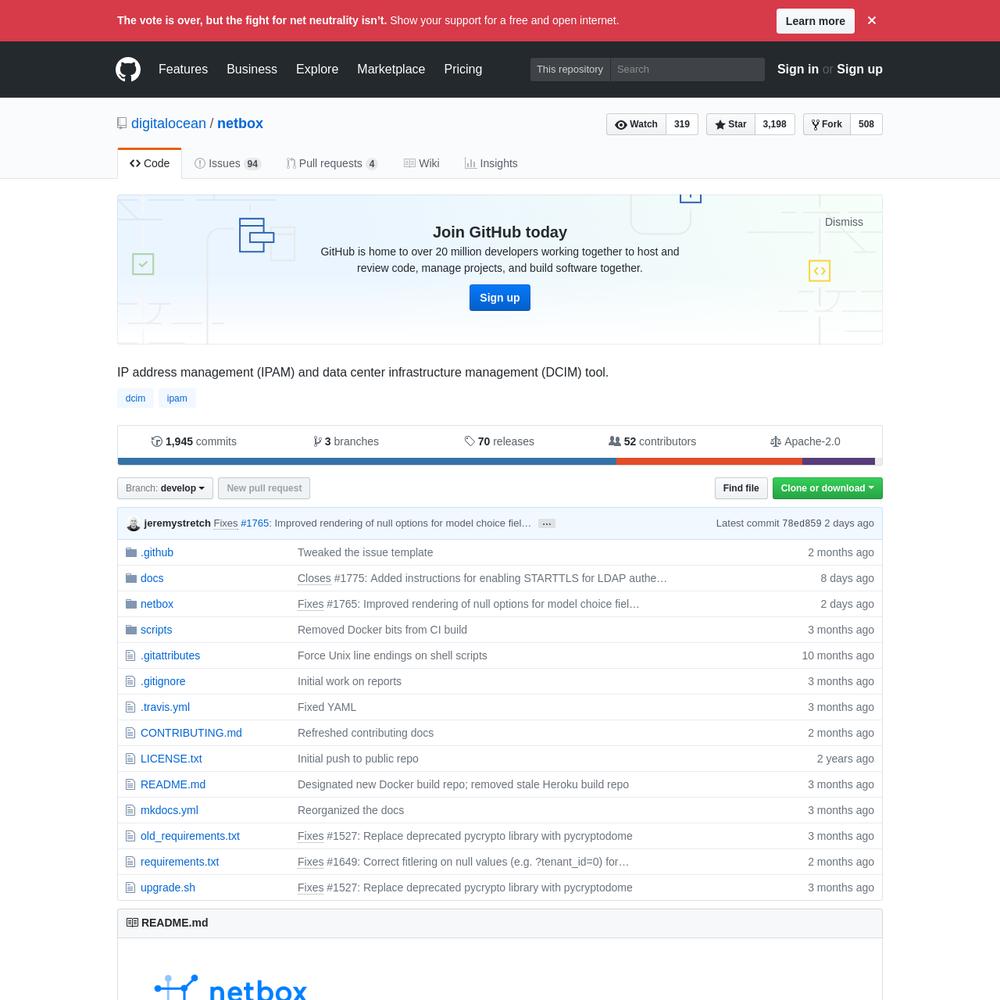Image resolution: width=1000 pixels, height=1000 pixels.
Task: Click the folder icon beside netbox
Action: (x=131, y=604)
